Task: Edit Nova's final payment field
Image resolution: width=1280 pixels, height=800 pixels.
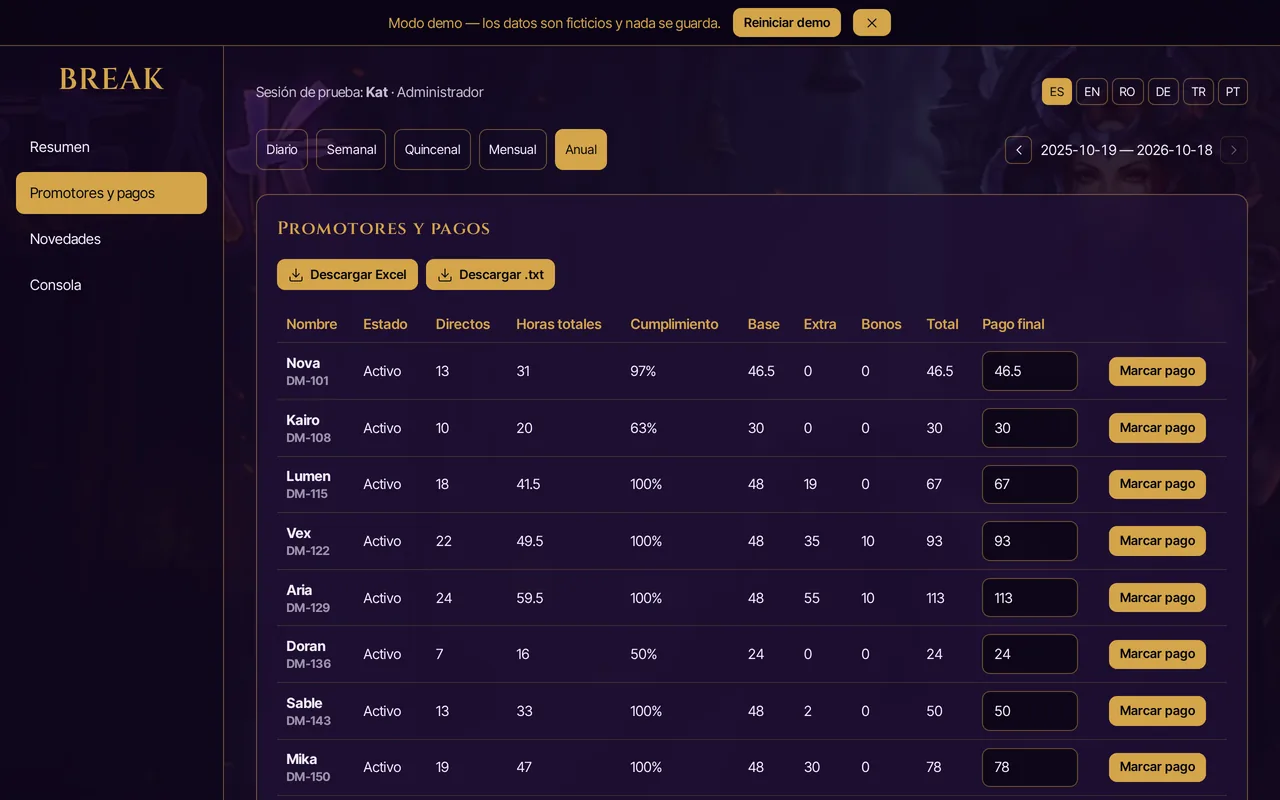Action: tap(1030, 371)
